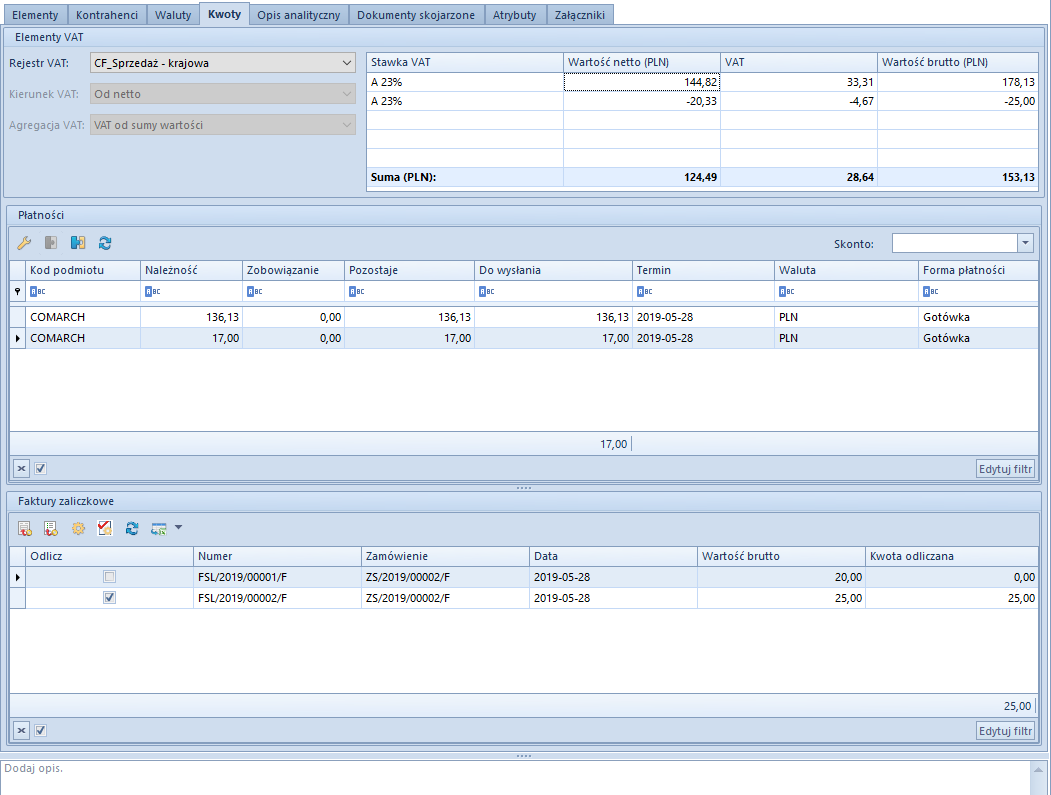Click Edytuj filtr in Faktury zaliczkowe section
1051x795 pixels.
tap(1005, 731)
